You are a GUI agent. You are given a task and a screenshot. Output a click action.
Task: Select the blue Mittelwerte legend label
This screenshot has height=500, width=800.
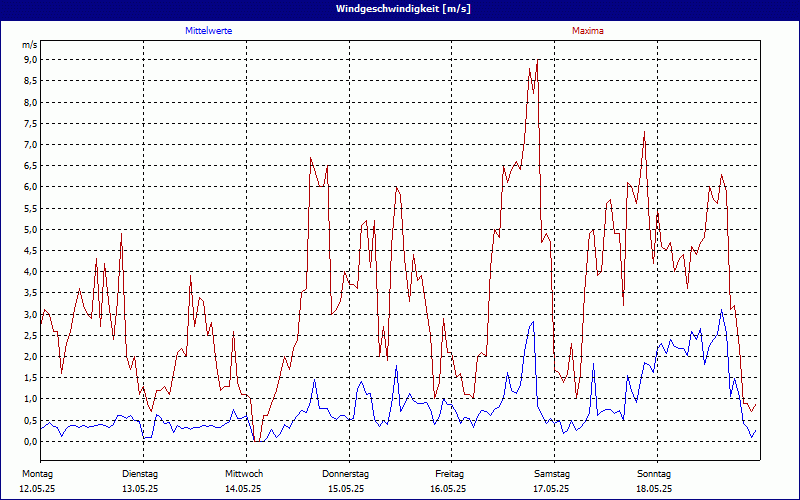pyautogui.click(x=209, y=31)
